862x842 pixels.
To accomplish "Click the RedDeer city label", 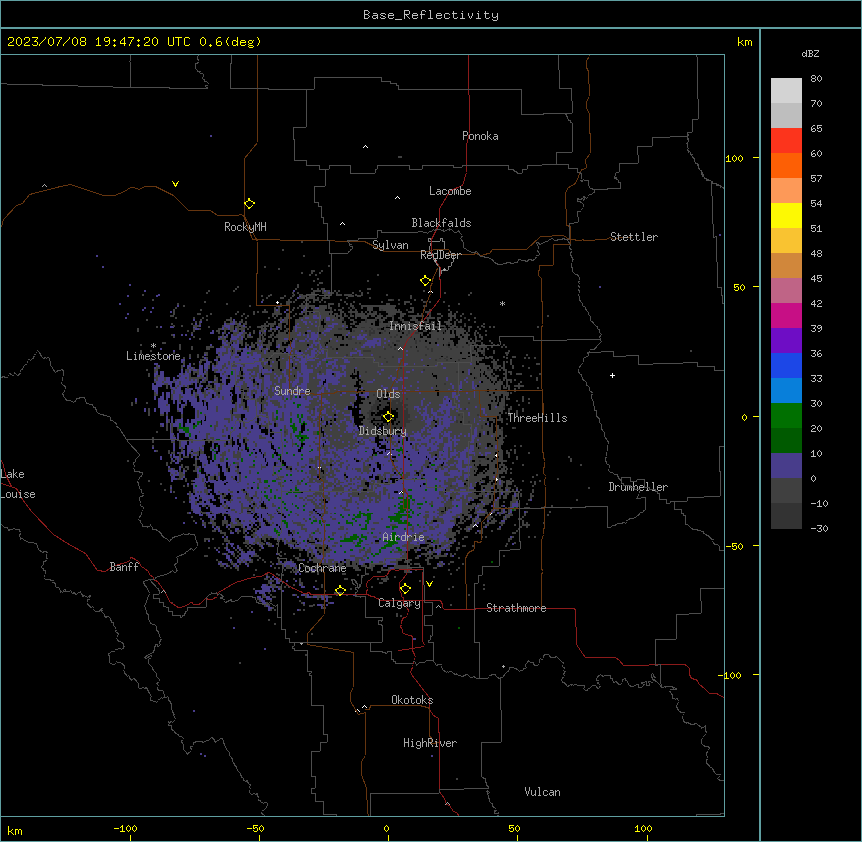I will (x=440, y=255).
